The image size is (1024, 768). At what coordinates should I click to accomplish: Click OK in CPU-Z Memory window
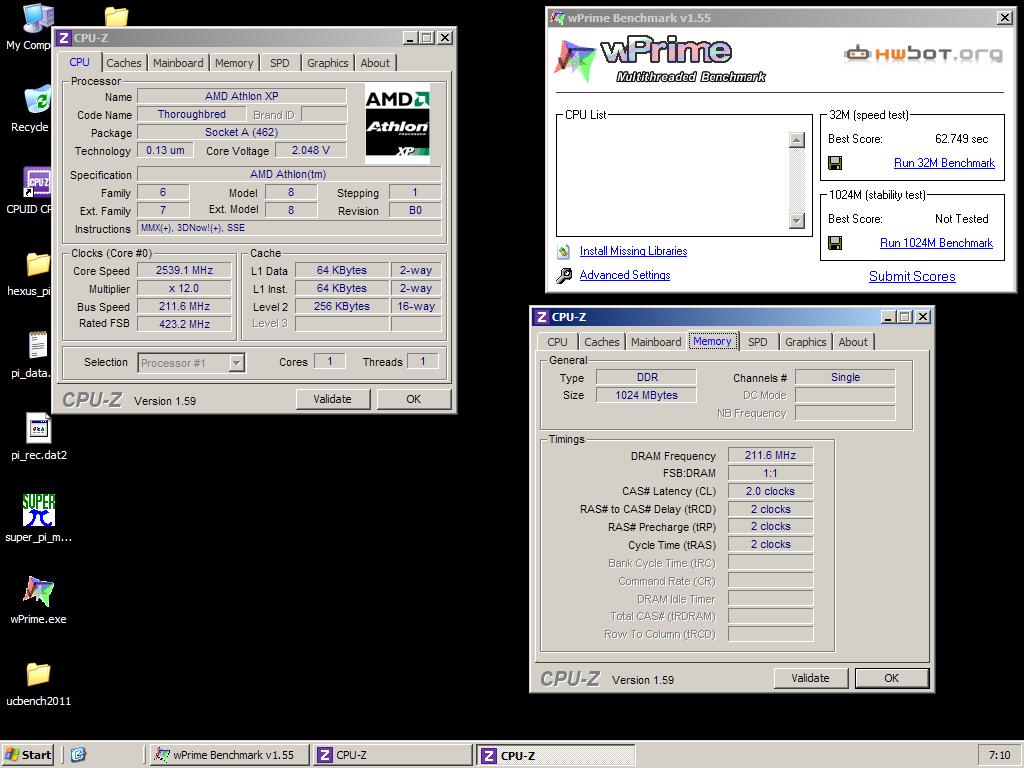[891, 678]
